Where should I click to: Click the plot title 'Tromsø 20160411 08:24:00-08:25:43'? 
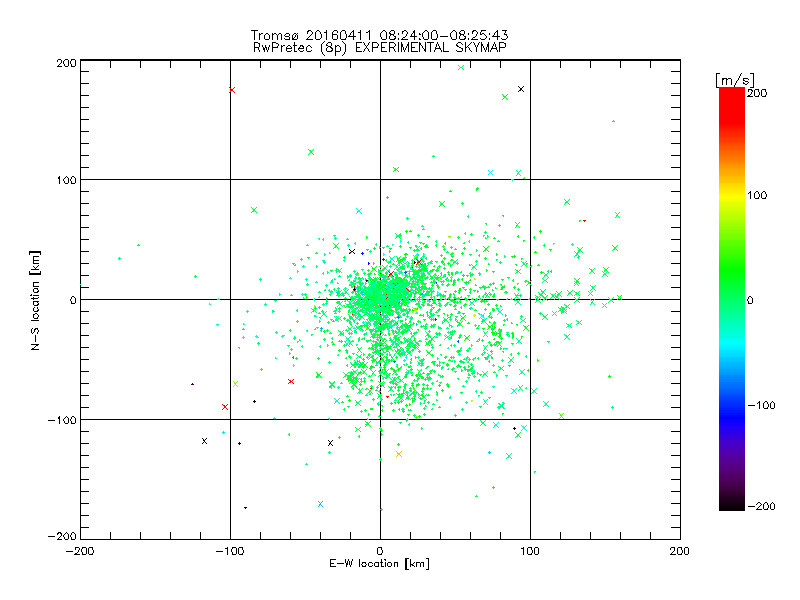coord(379,35)
